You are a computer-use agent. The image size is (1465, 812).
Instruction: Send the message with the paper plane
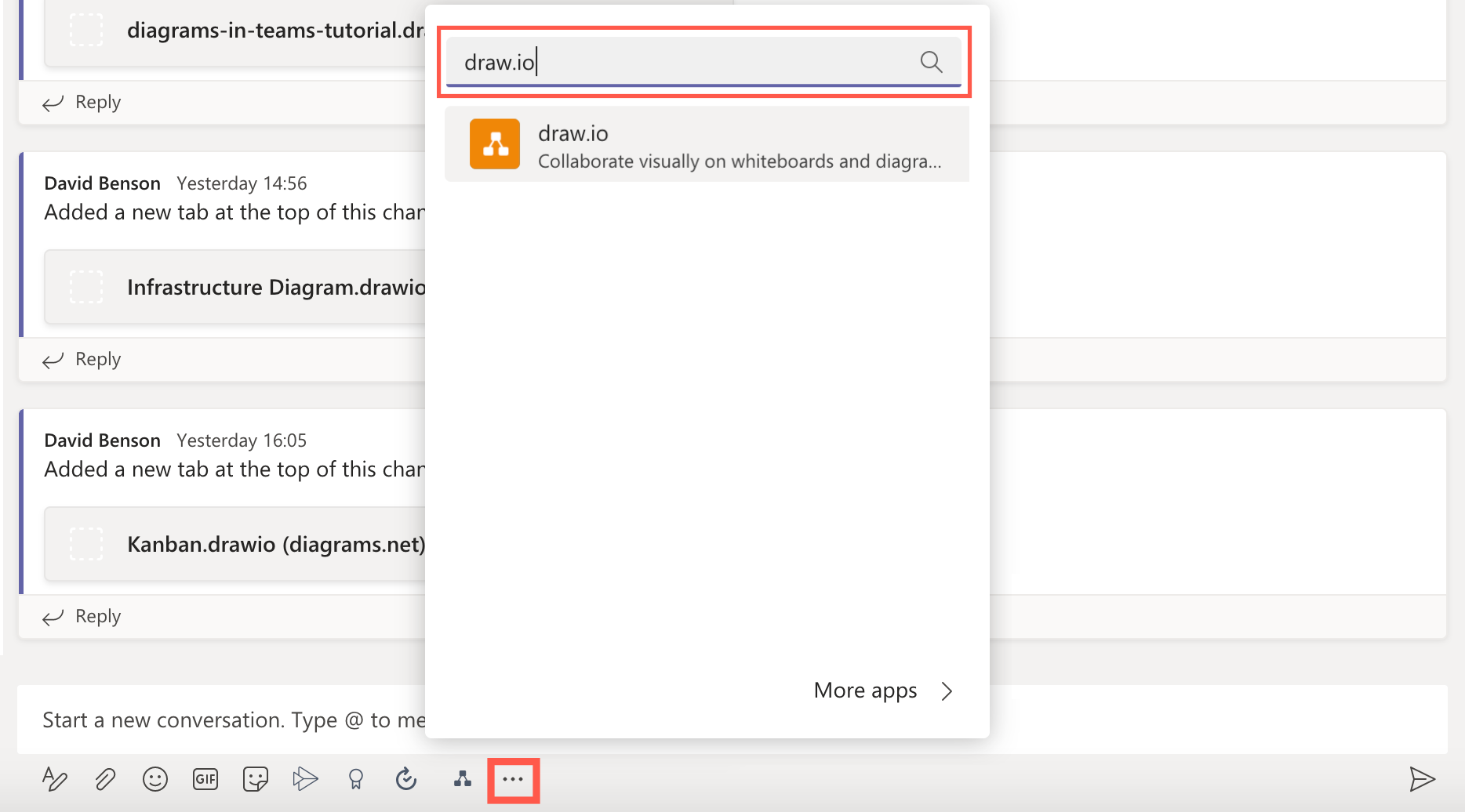click(1422, 779)
